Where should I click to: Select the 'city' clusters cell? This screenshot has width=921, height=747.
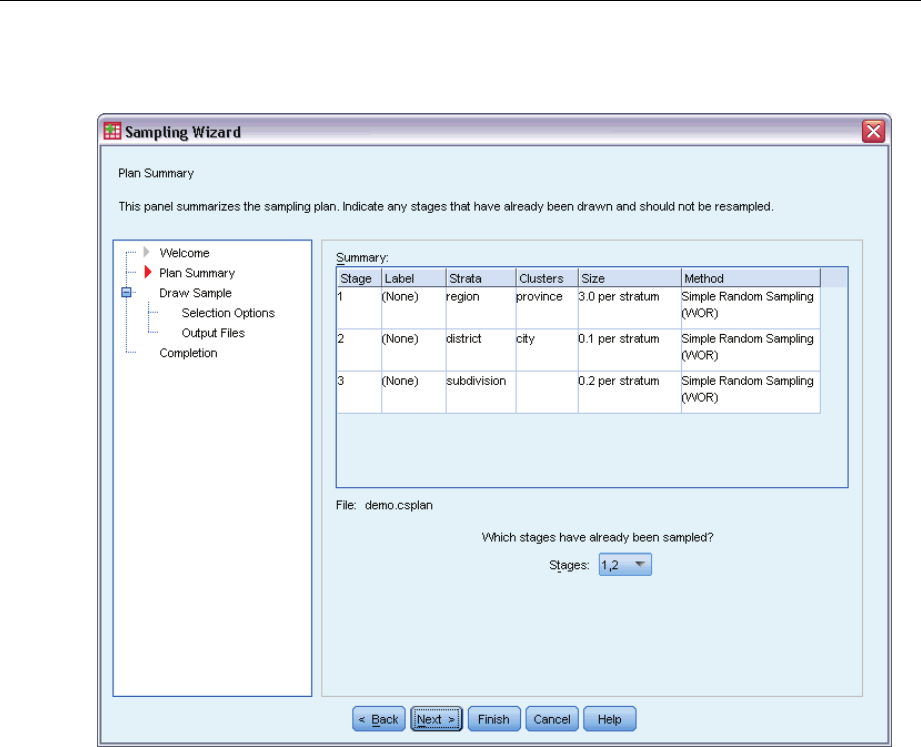[x=547, y=350]
